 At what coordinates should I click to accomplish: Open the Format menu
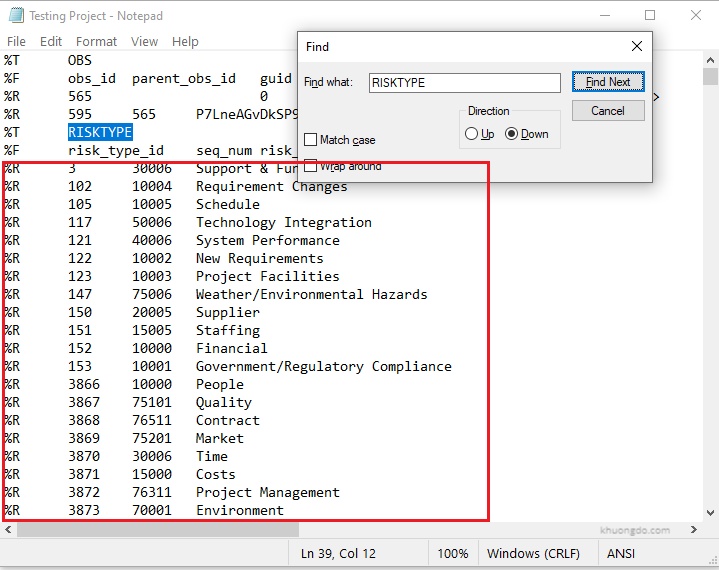(96, 42)
